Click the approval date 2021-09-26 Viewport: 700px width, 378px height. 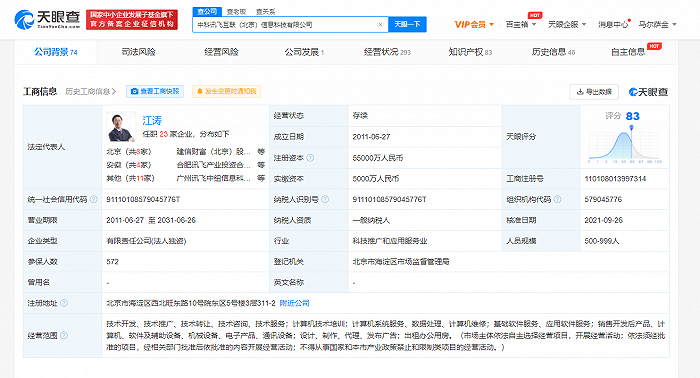click(x=604, y=220)
